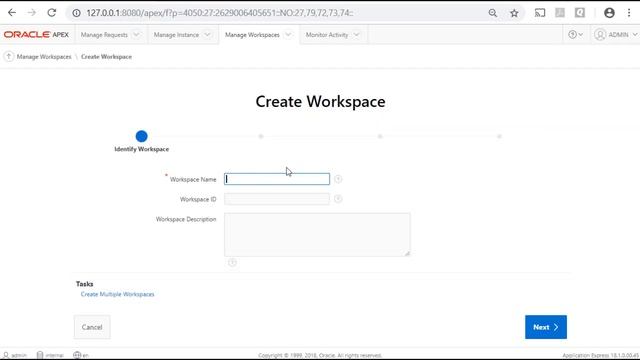Open the cast screen icon

click(x=540, y=13)
